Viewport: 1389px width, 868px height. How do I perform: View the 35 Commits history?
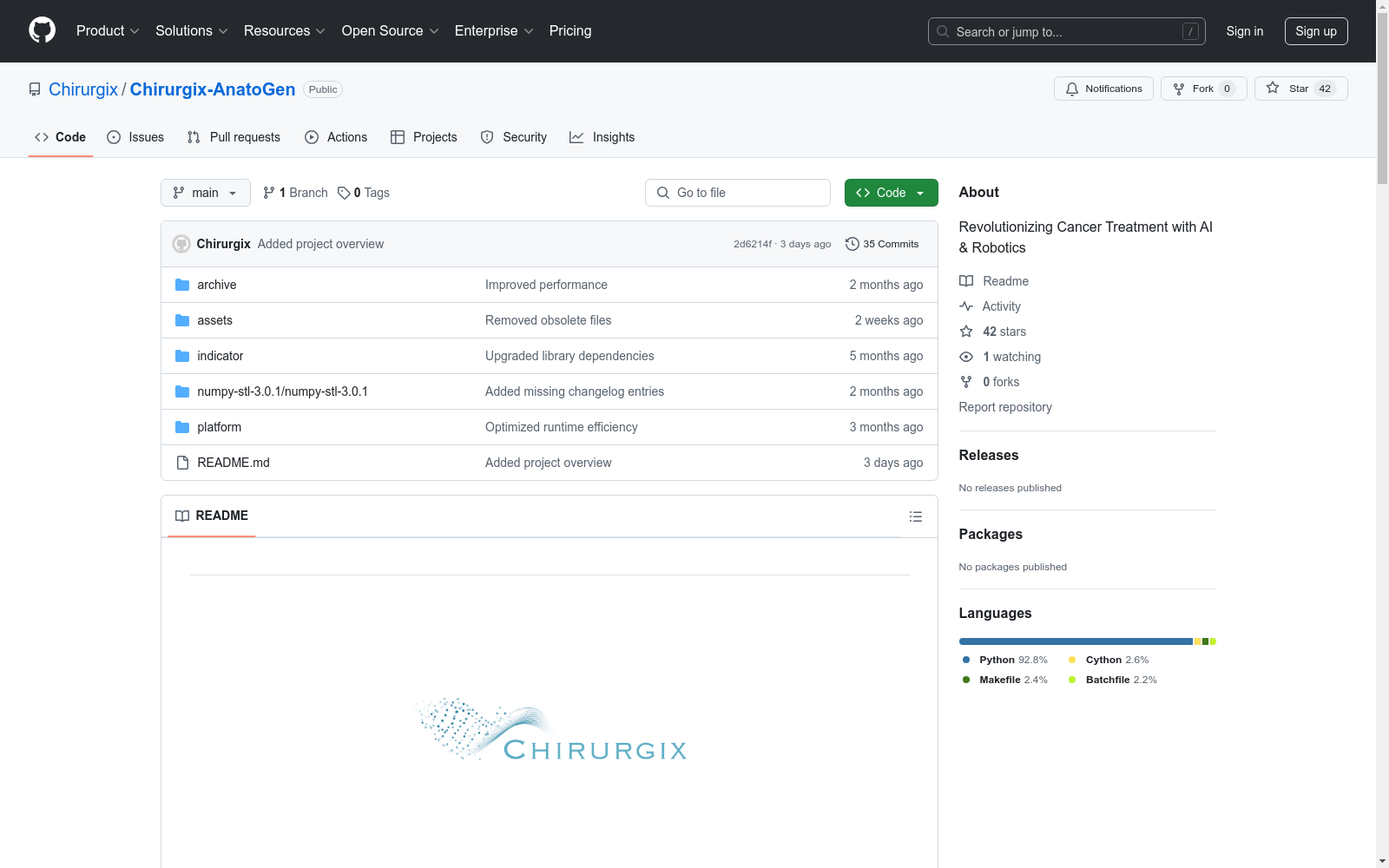click(882, 244)
